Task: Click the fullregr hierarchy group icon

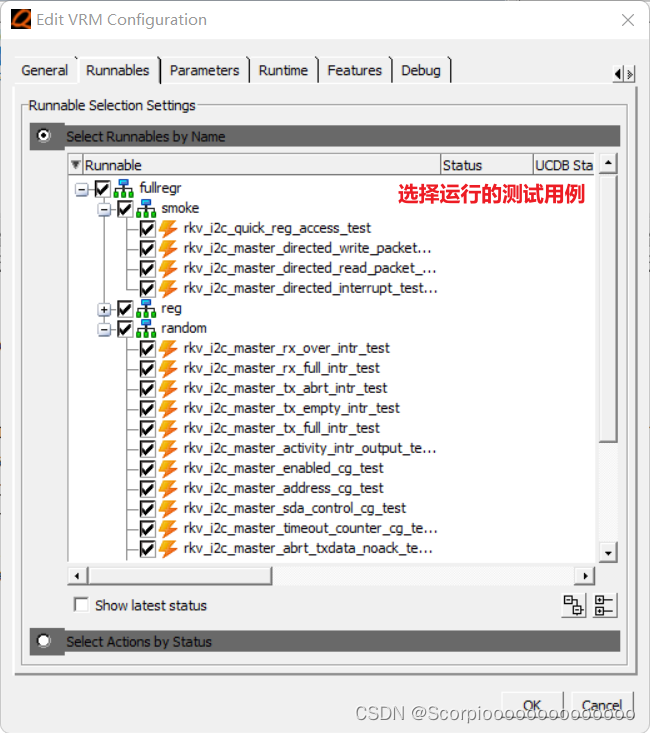Action: point(123,188)
